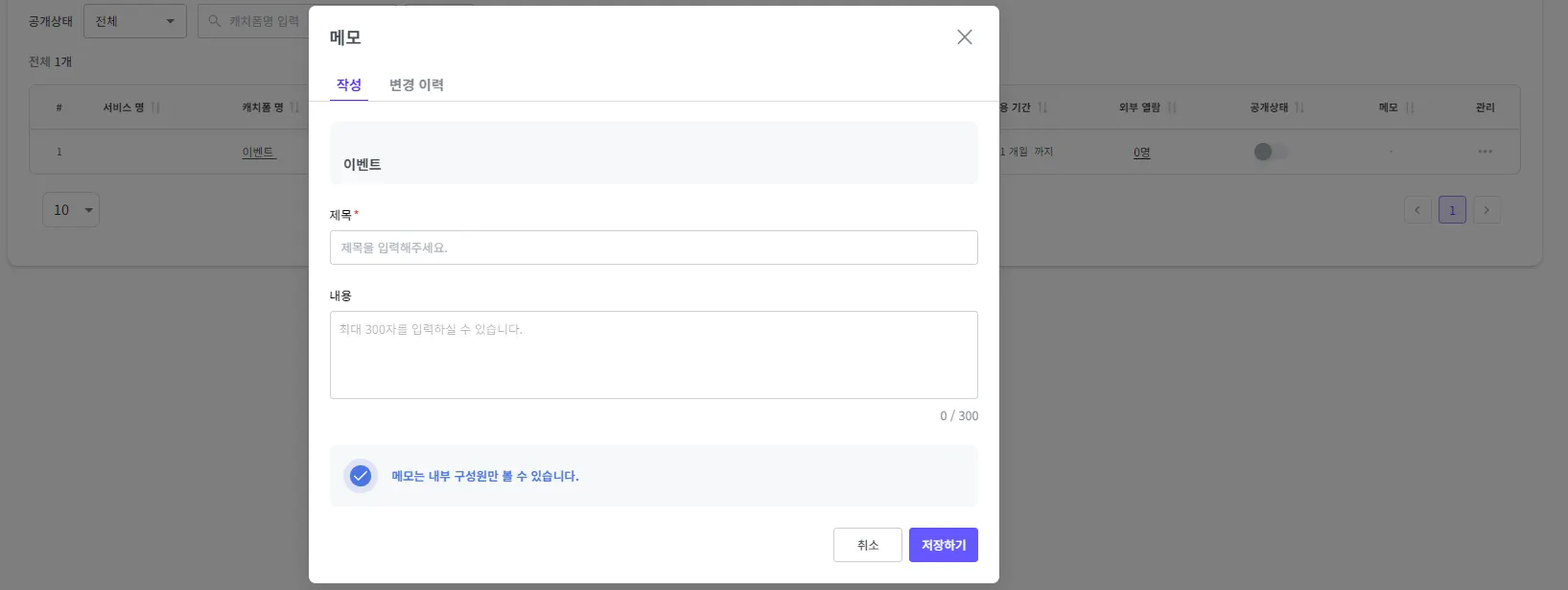Screen dimensions: 1568x590
Task: Click sort icon next to 서비스 명
Action: pos(156,107)
